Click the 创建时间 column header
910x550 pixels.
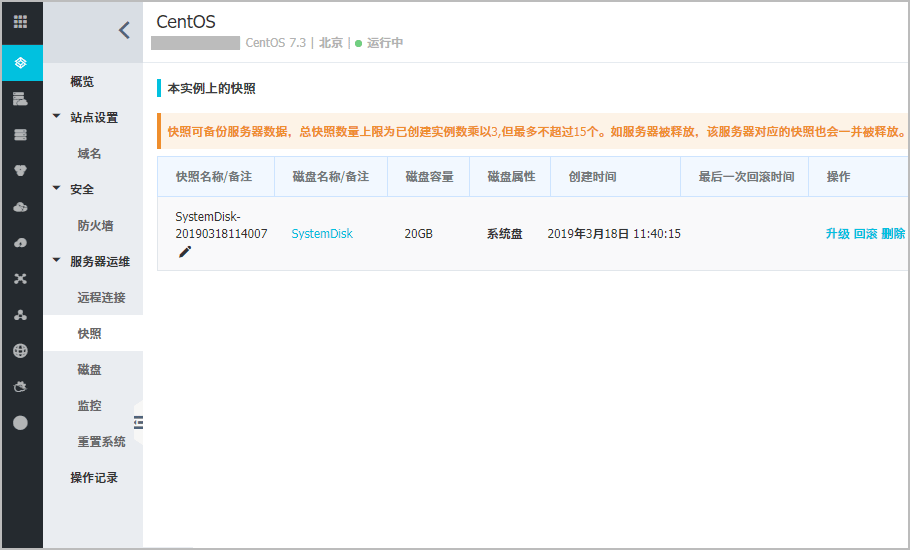(593, 177)
